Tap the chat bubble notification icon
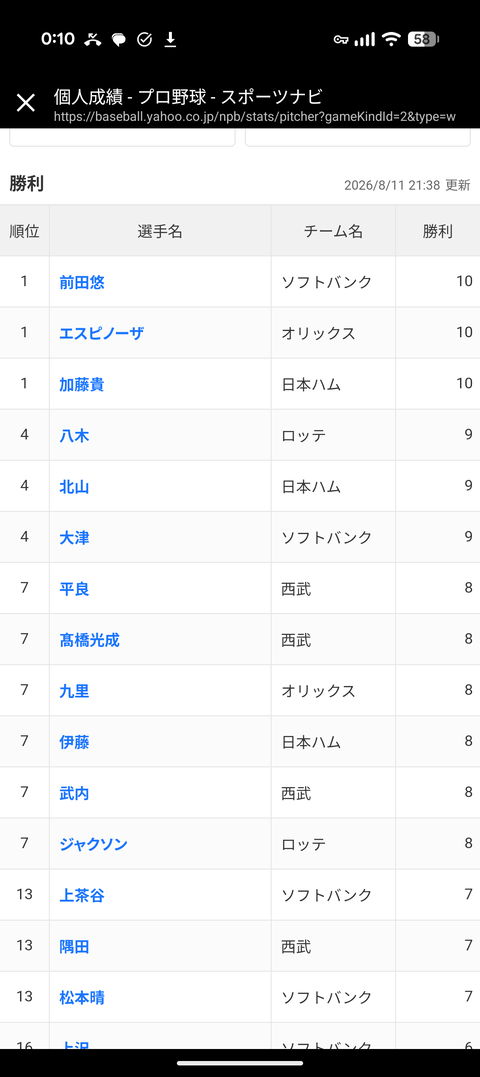Viewport: 480px width, 1077px height. pyautogui.click(x=119, y=40)
